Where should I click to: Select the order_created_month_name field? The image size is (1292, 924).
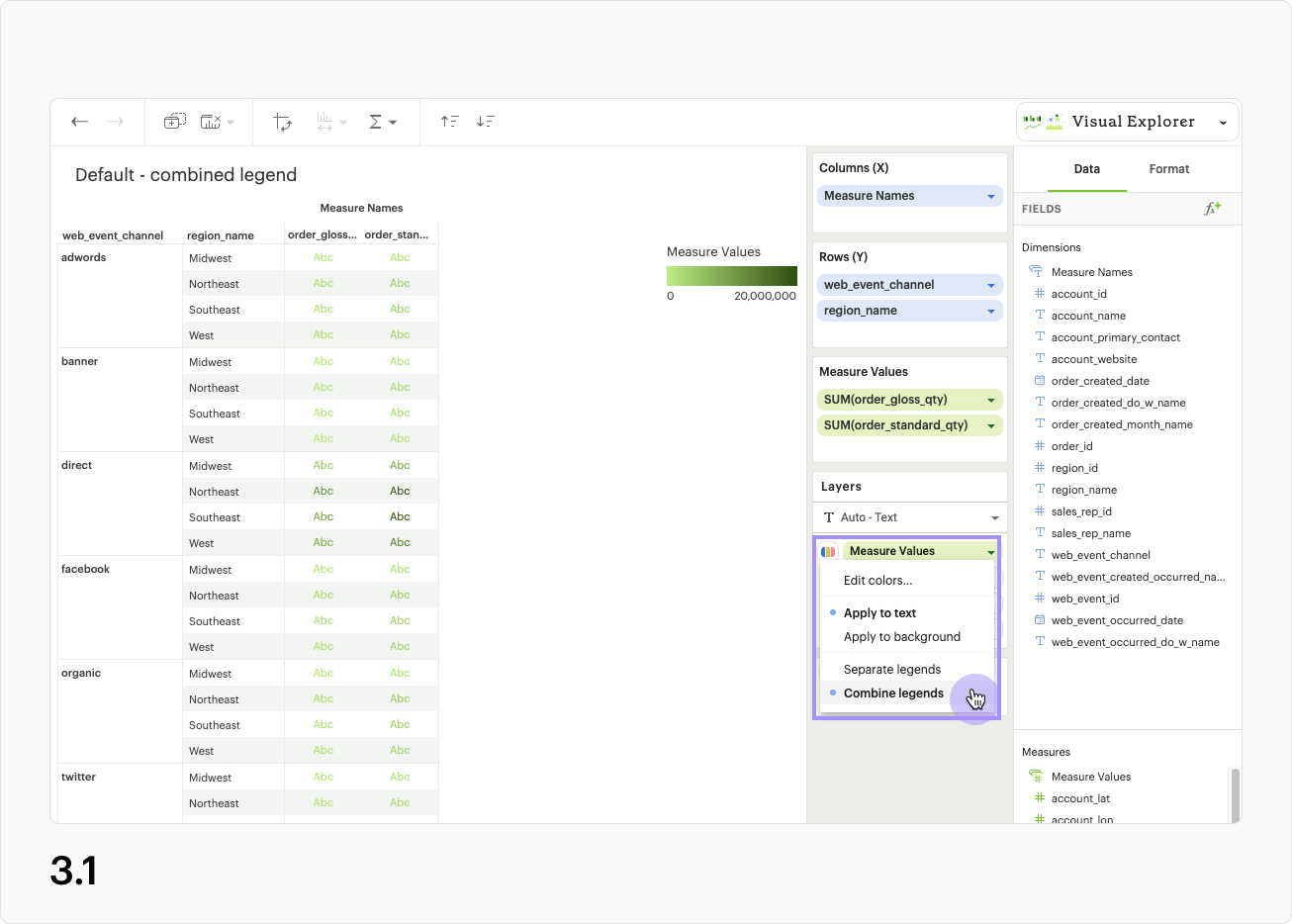point(1122,424)
